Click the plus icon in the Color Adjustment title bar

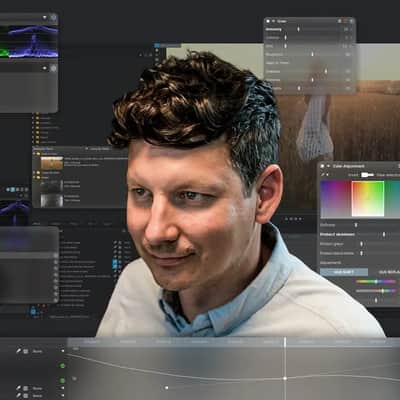tap(328, 166)
